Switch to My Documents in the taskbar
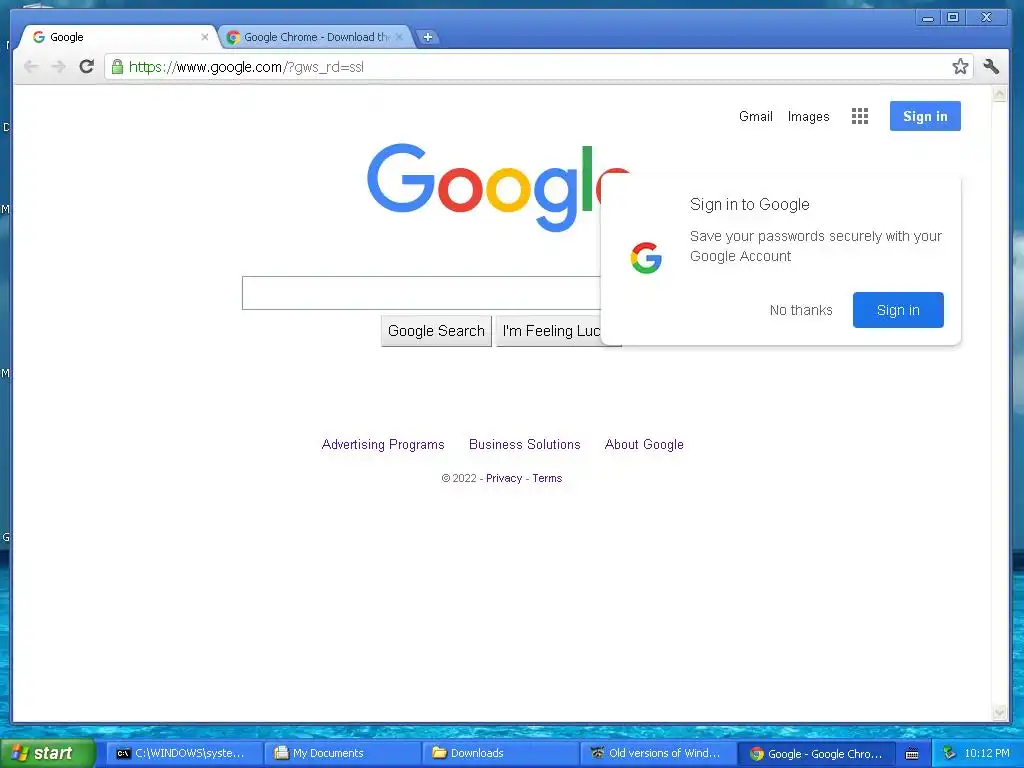Image resolution: width=1024 pixels, height=768 pixels. (343, 753)
